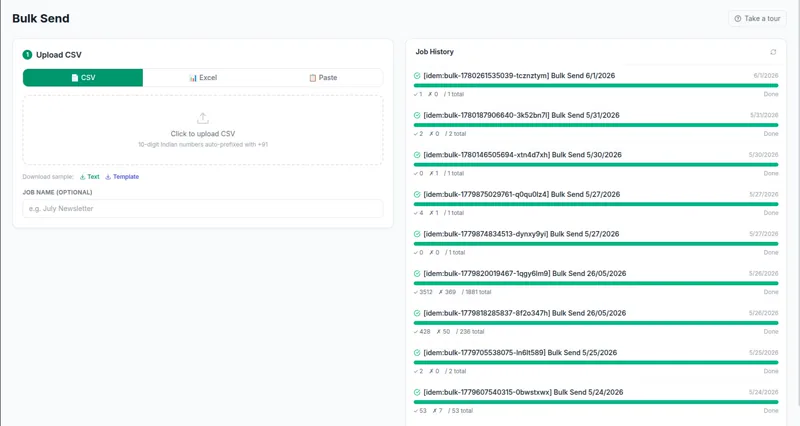Click status check icon of job bulk-1779607540315
This screenshot has width=800, height=426.
click(x=417, y=392)
